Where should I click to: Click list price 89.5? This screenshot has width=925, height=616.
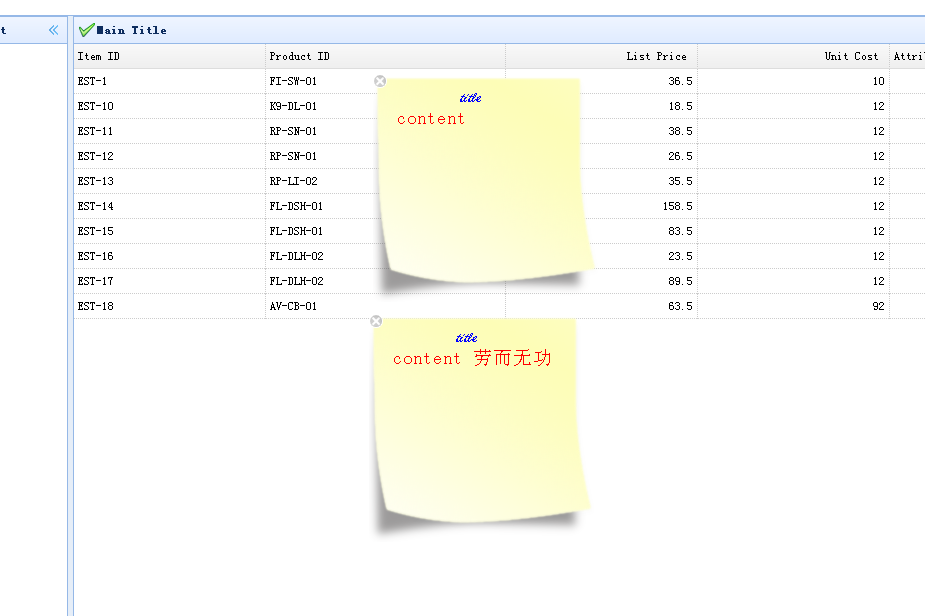point(680,281)
